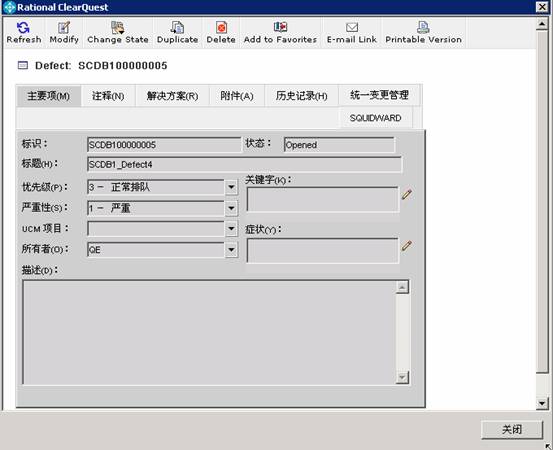Click inside the 描述 description text area

point(209,332)
